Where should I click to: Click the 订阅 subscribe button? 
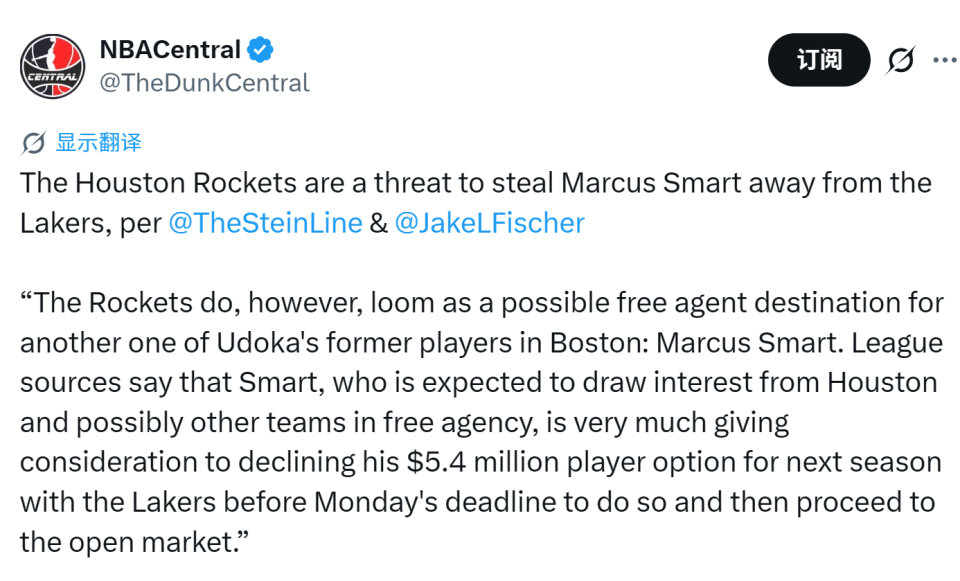(819, 60)
